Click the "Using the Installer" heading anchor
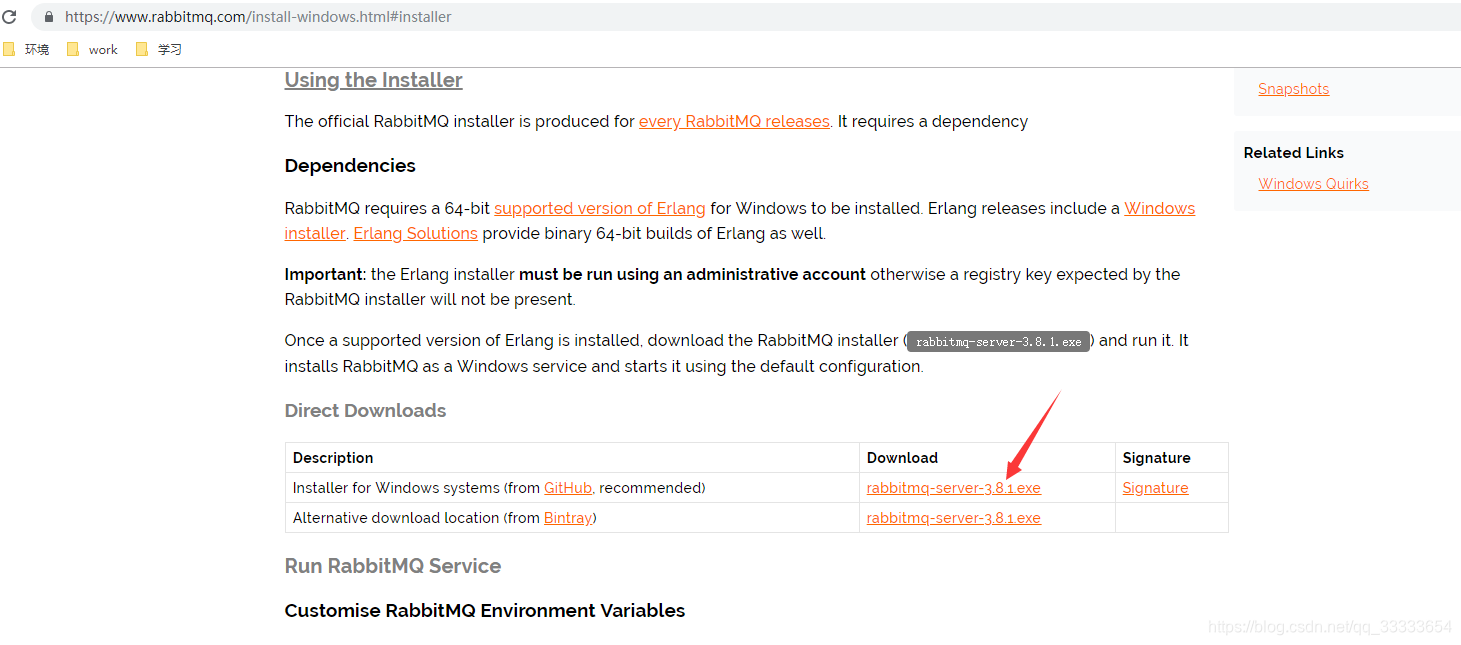Screen dimensions: 1461x645 [373, 80]
